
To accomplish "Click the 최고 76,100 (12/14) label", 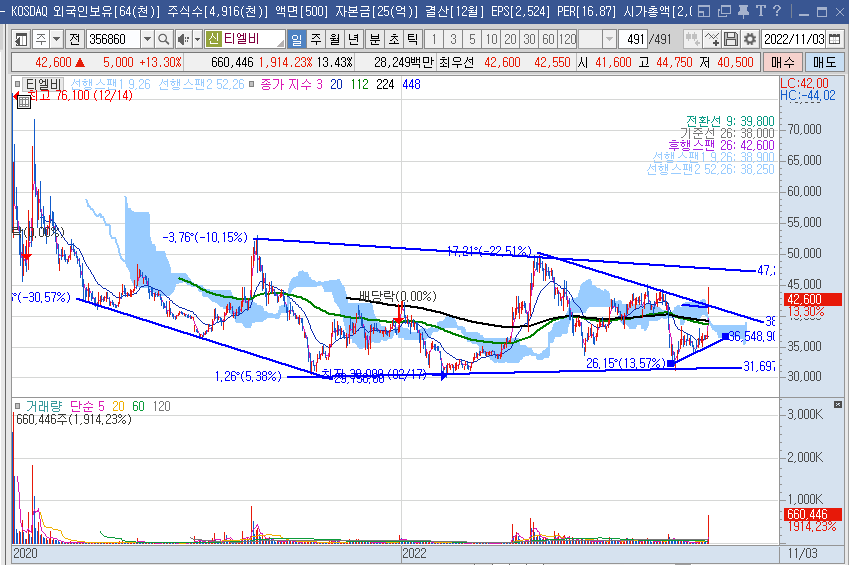I will 80,95.
